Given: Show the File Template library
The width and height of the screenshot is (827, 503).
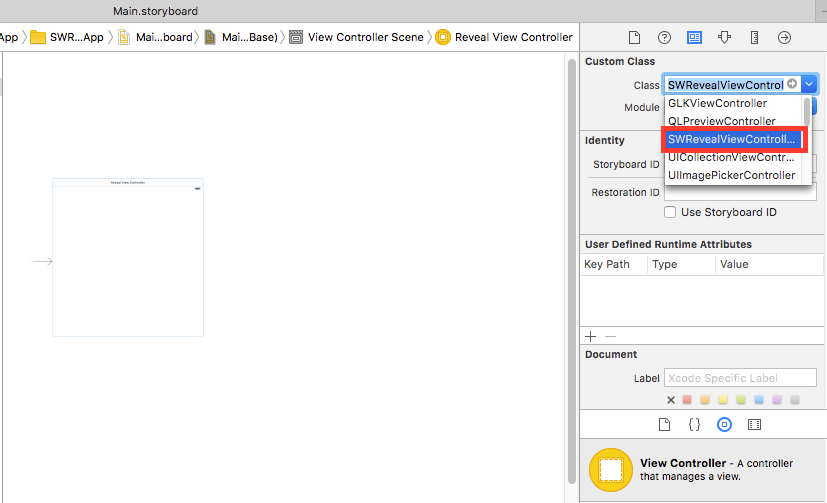Looking at the screenshot, I should (664, 424).
